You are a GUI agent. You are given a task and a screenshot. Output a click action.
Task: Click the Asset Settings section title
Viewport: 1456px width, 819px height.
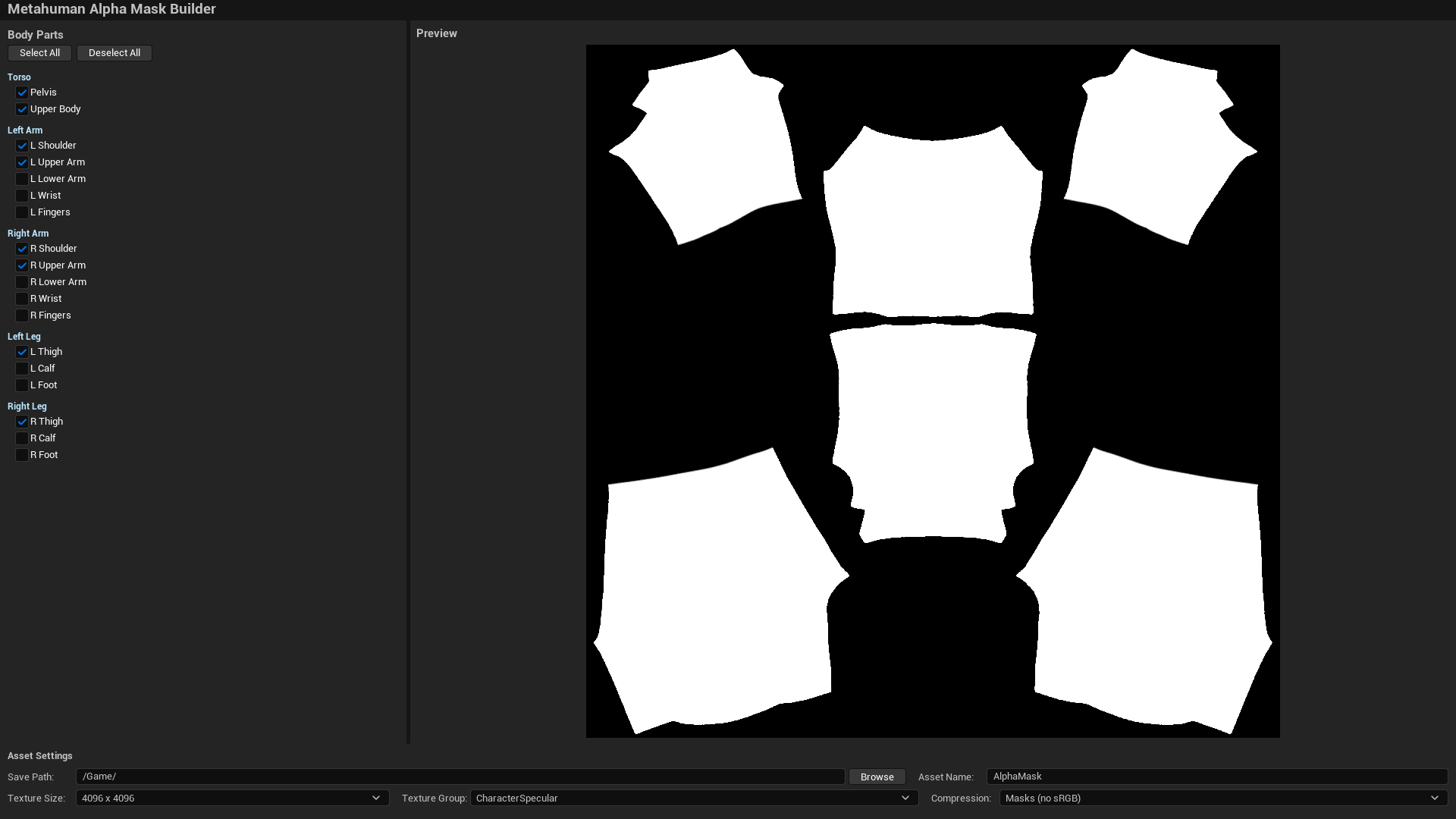pyautogui.click(x=40, y=756)
